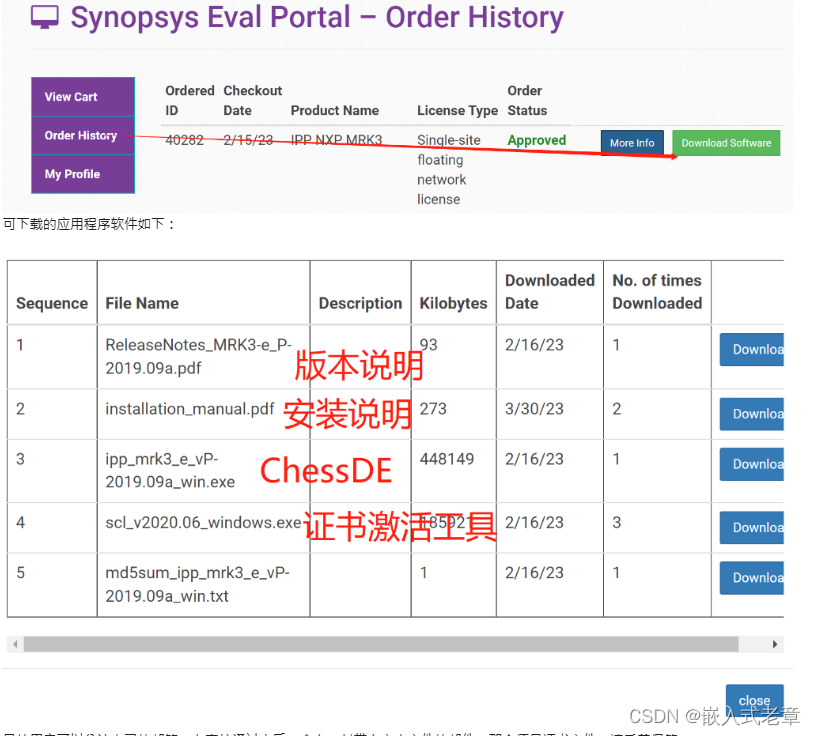Click the Downloaded Date column header

550,291
